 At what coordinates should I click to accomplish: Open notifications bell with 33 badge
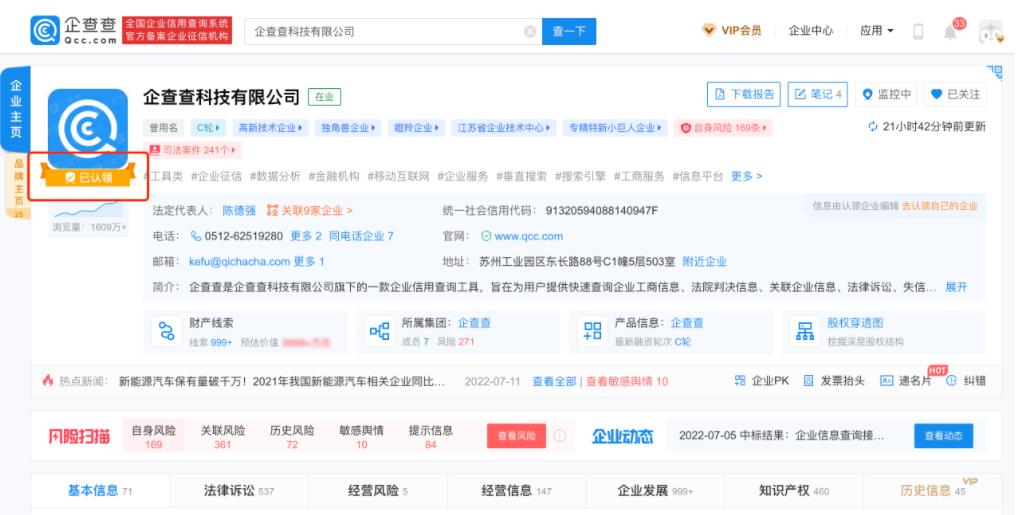pyautogui.click(x=950, y=31)
